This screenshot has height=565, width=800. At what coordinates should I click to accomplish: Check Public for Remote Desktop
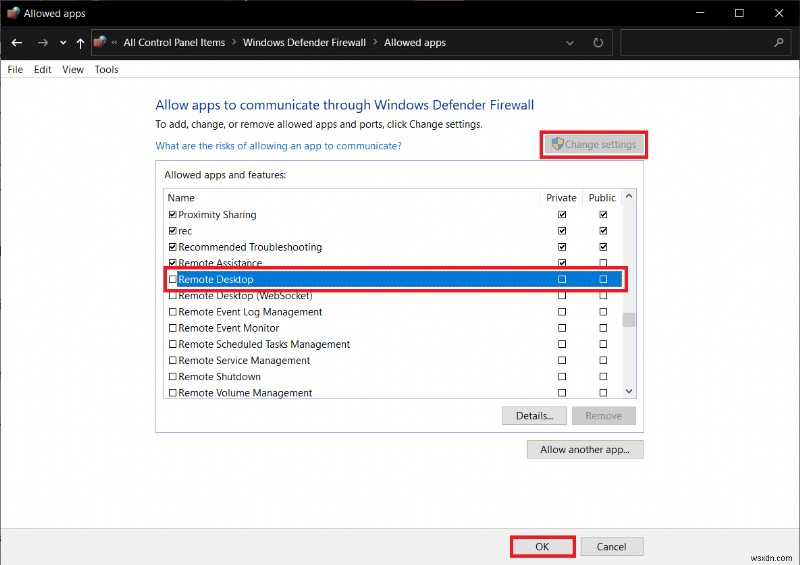[603, 279]
